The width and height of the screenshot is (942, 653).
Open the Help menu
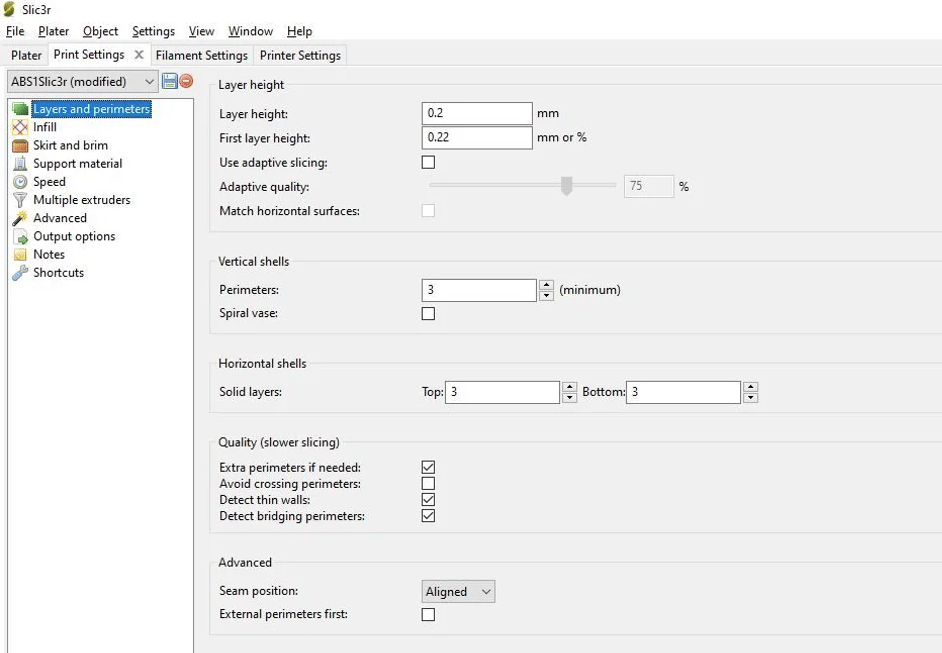click(299, 31)
